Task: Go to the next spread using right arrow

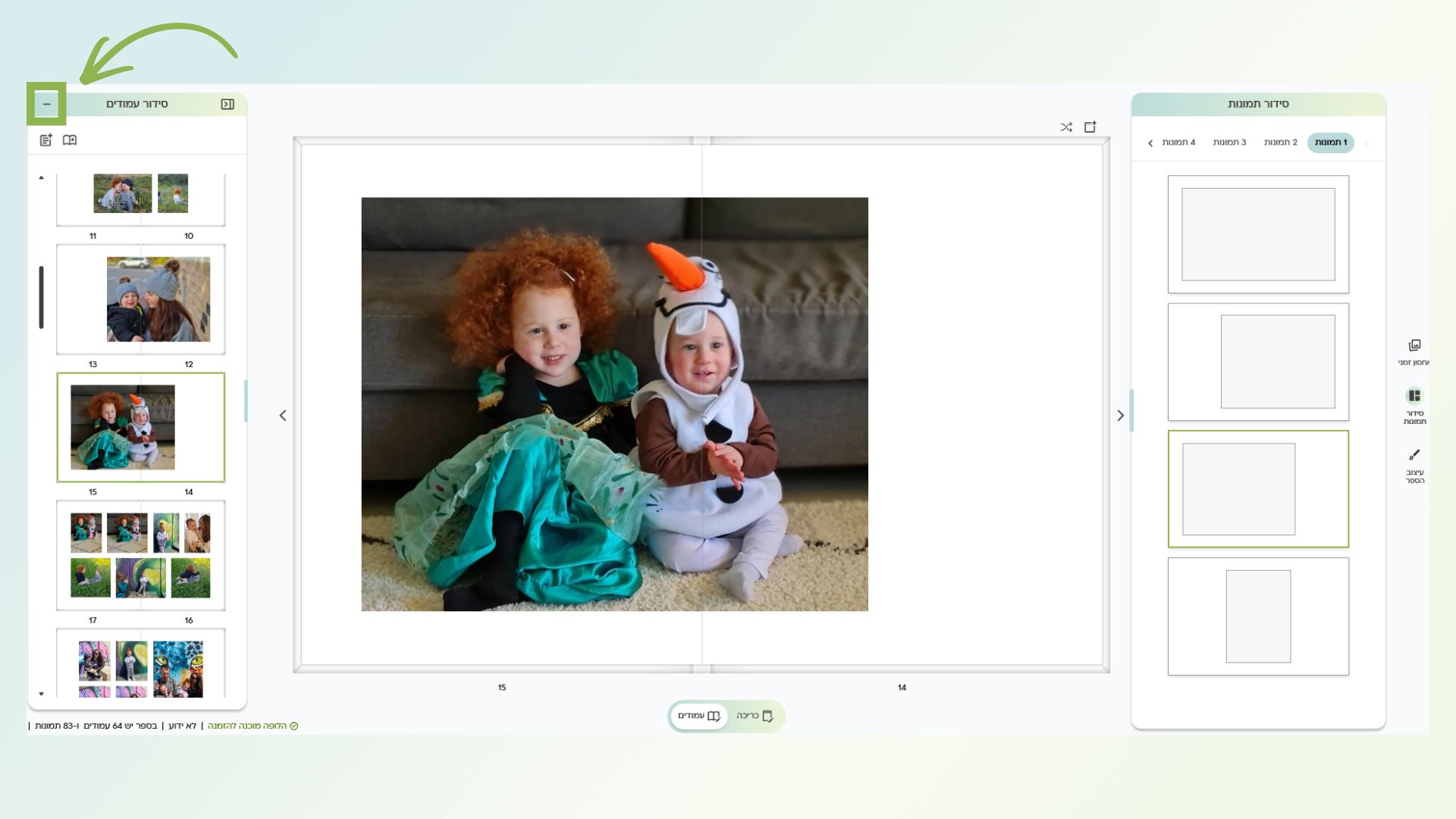Action: [x=1120, y=416]
